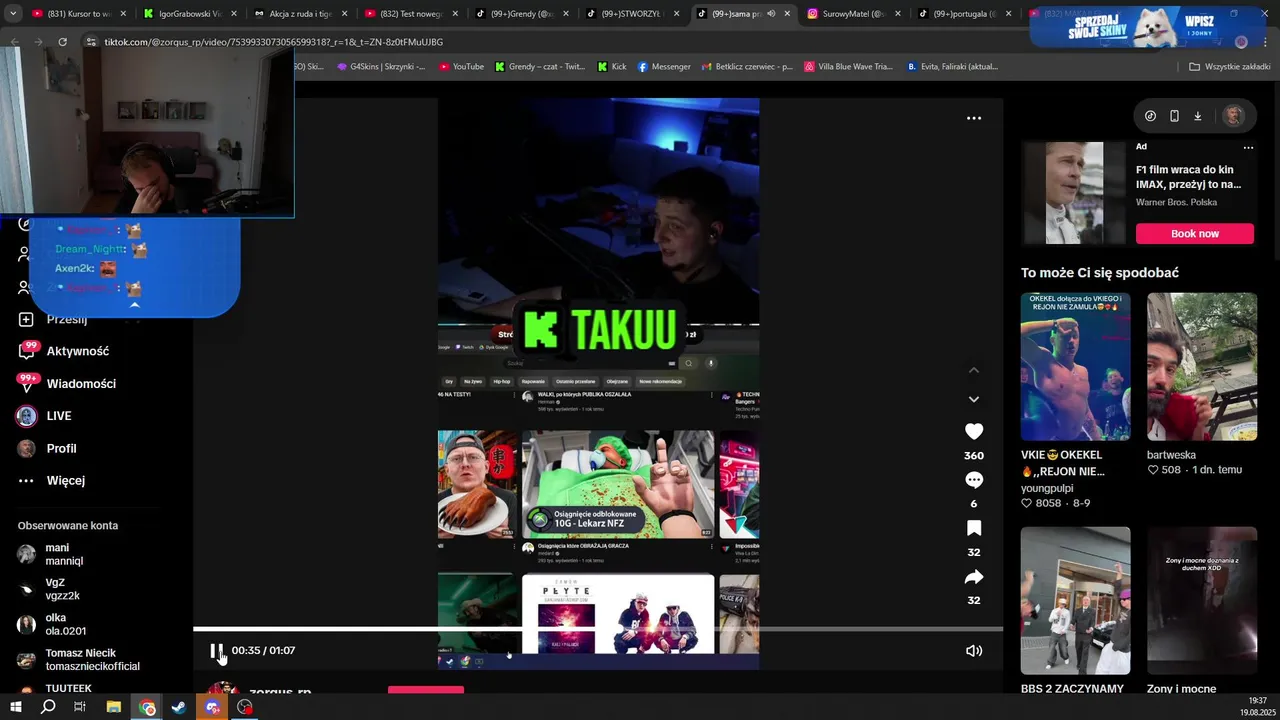Switch to the Akcja z ruda i tige tab
The width and height of the screenshot is (1280, 720).
click(300, 14)
